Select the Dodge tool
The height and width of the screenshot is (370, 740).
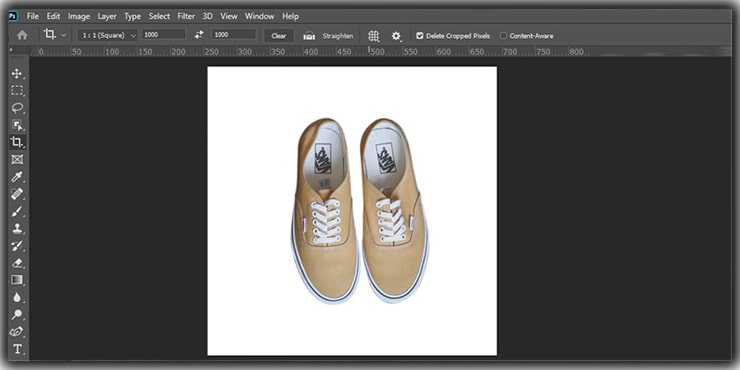pyautogui.click(x=17, y=314)
